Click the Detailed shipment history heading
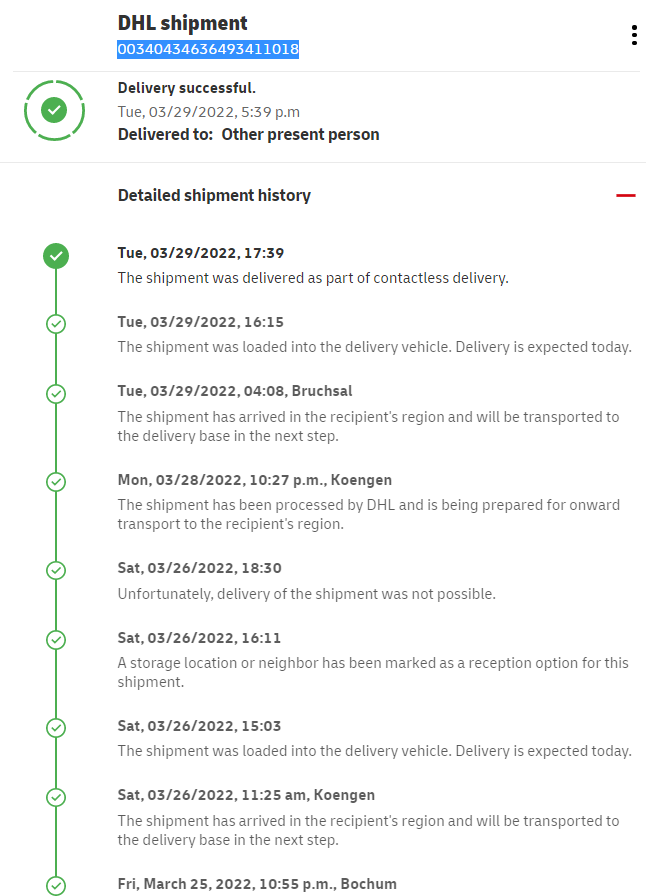 (214, 196)
